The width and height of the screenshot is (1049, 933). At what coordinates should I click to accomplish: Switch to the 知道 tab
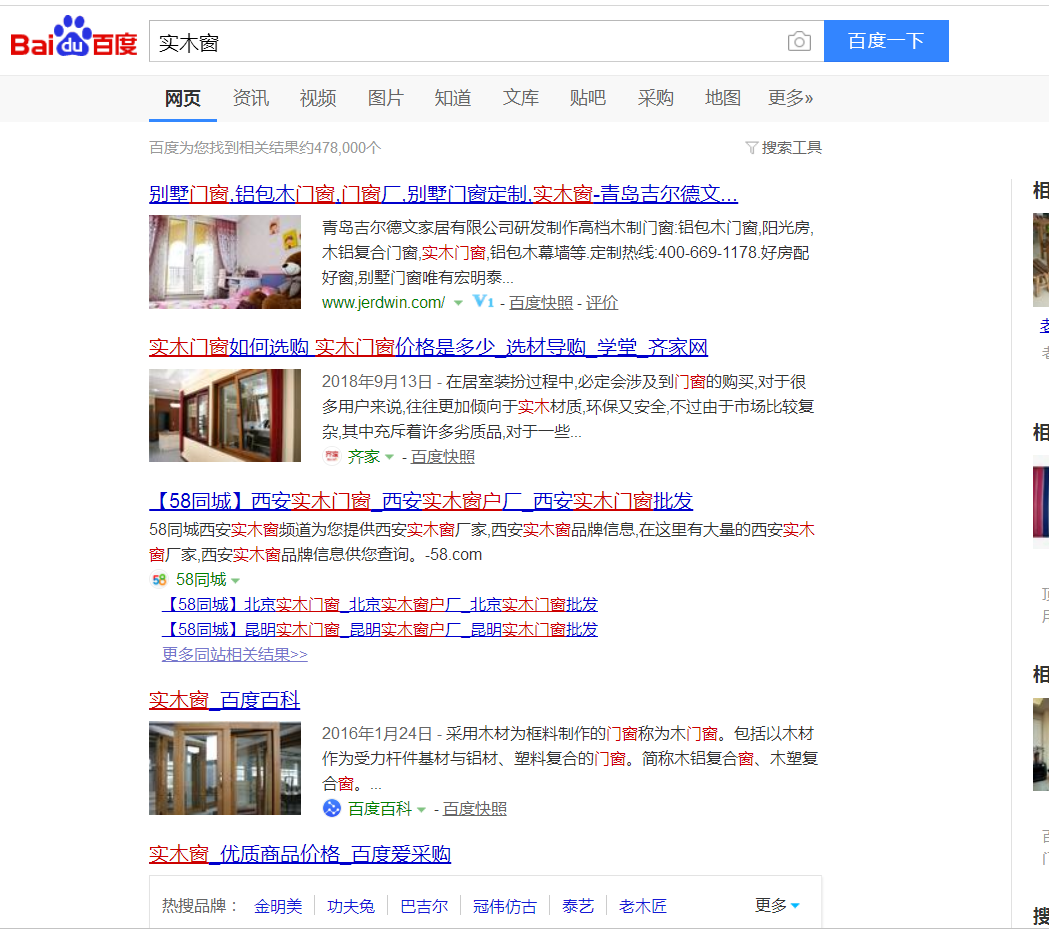pos(453,98)
